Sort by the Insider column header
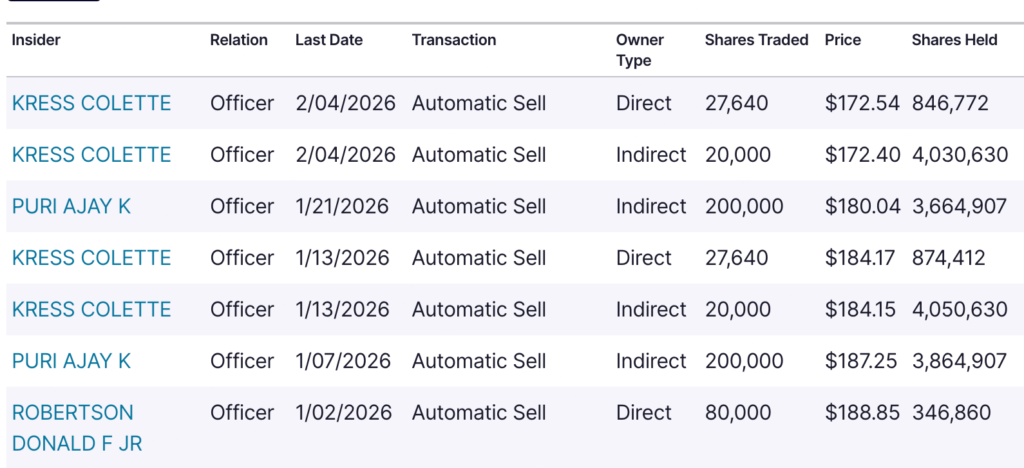 point(37,40)
